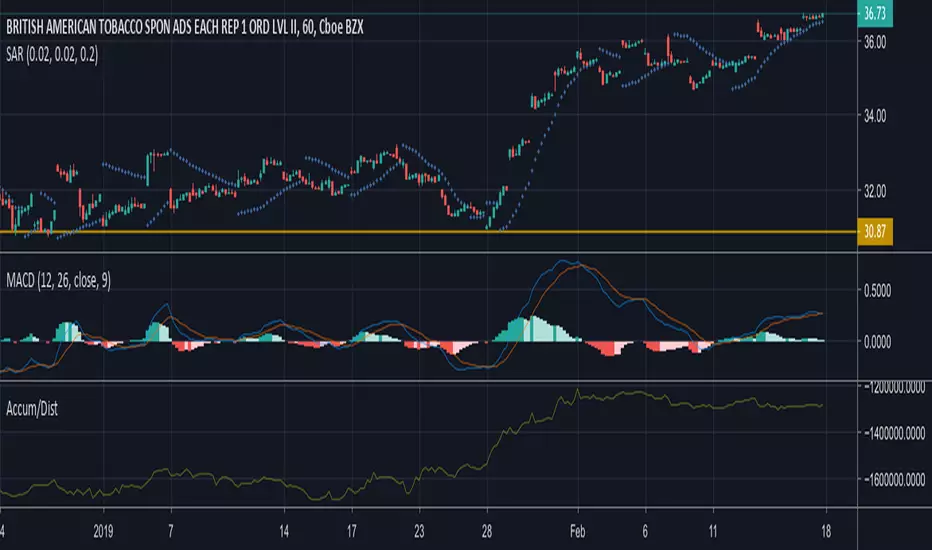Screen dimensions: 932x550
Task: Click the Accum/Dist indicator label
Action: (x=32, y=408)
